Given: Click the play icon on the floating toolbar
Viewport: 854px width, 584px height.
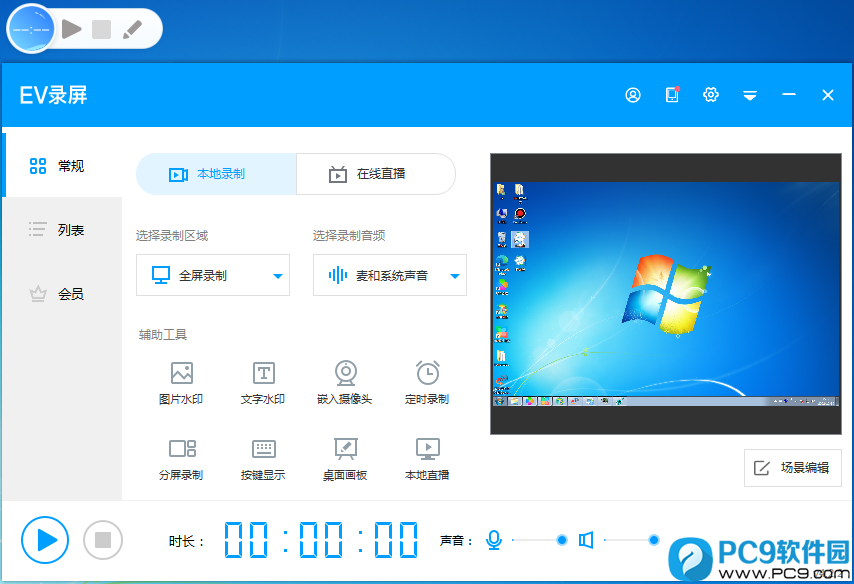Looking at the screenshot, I should (71, 29).
